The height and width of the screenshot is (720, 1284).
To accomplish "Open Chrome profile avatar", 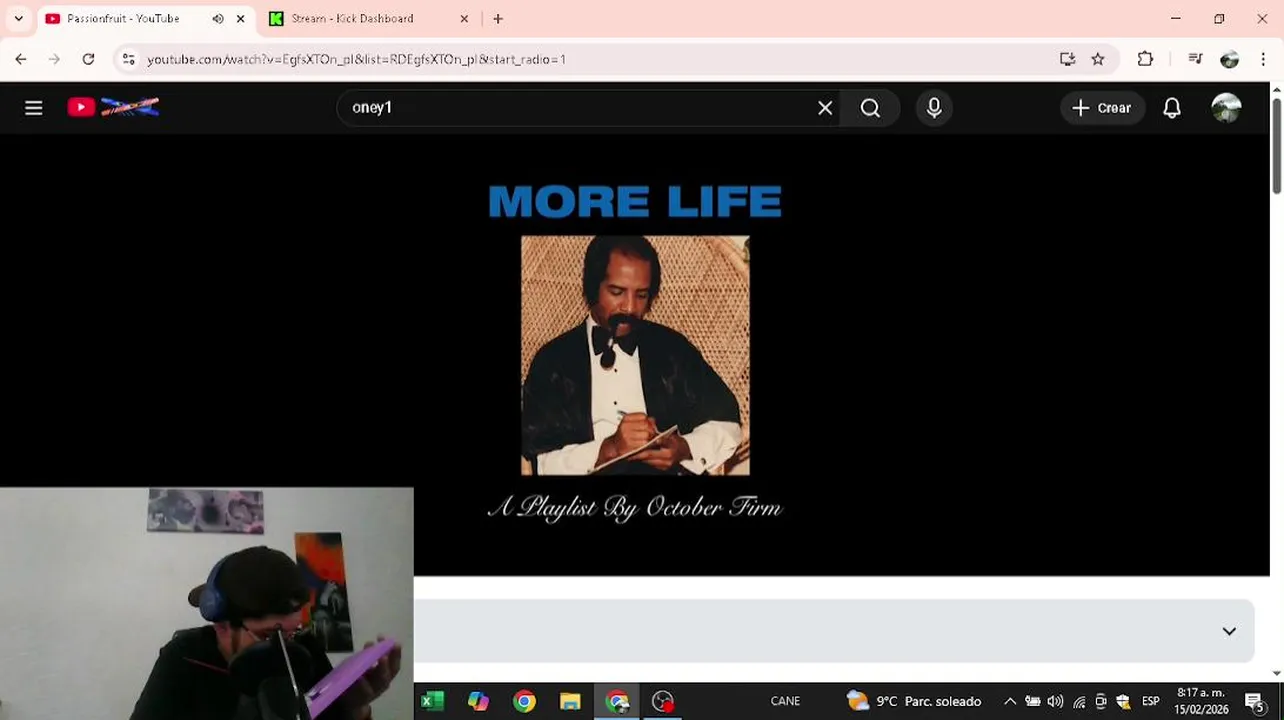I will pos(1229,59).
